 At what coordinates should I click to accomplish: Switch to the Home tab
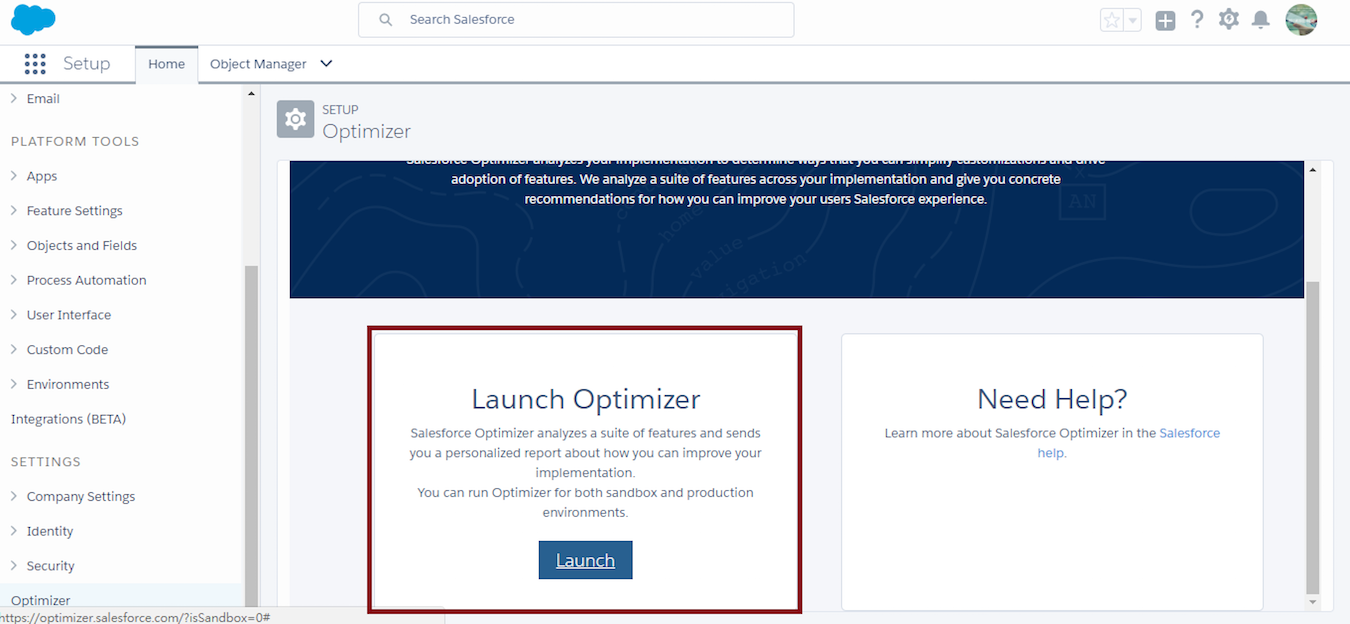166,64
